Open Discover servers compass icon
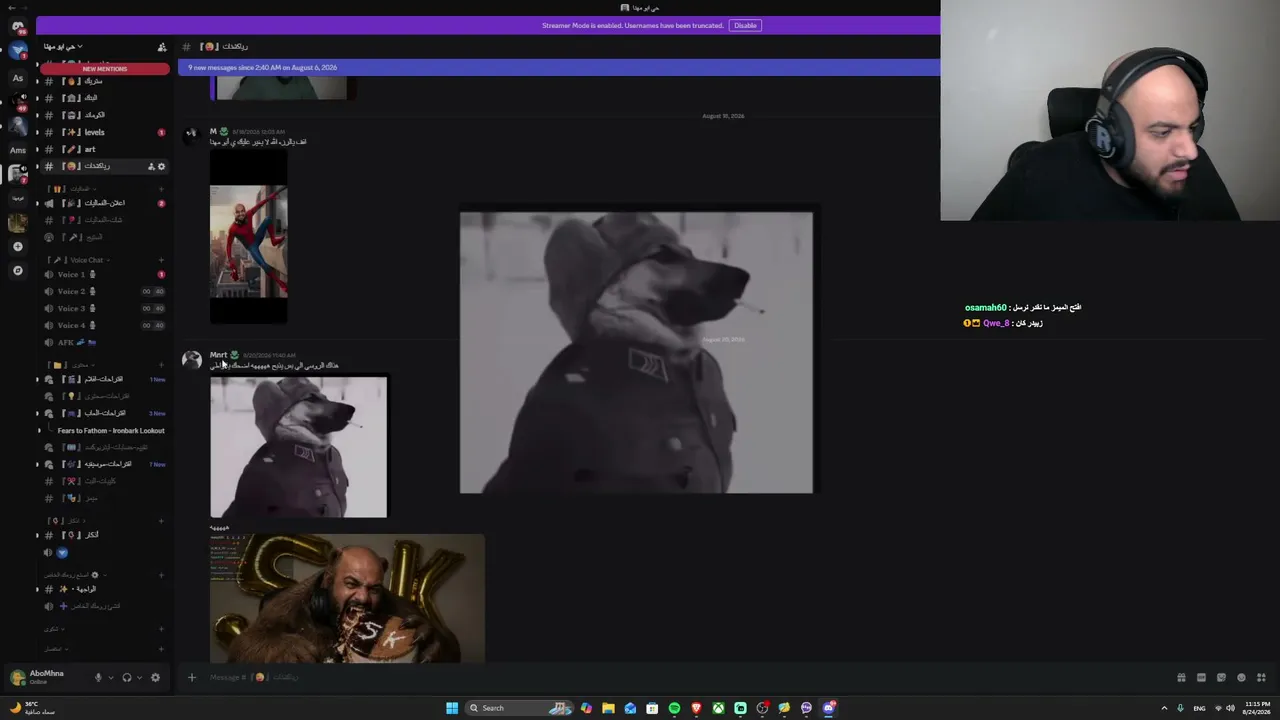1280x720 pixels. click(18, 271)
